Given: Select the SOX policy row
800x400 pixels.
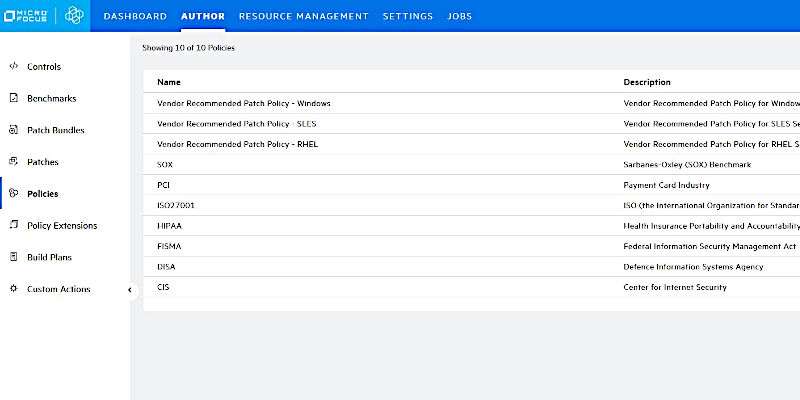Looking at the screenshot, I should [471, 164].
